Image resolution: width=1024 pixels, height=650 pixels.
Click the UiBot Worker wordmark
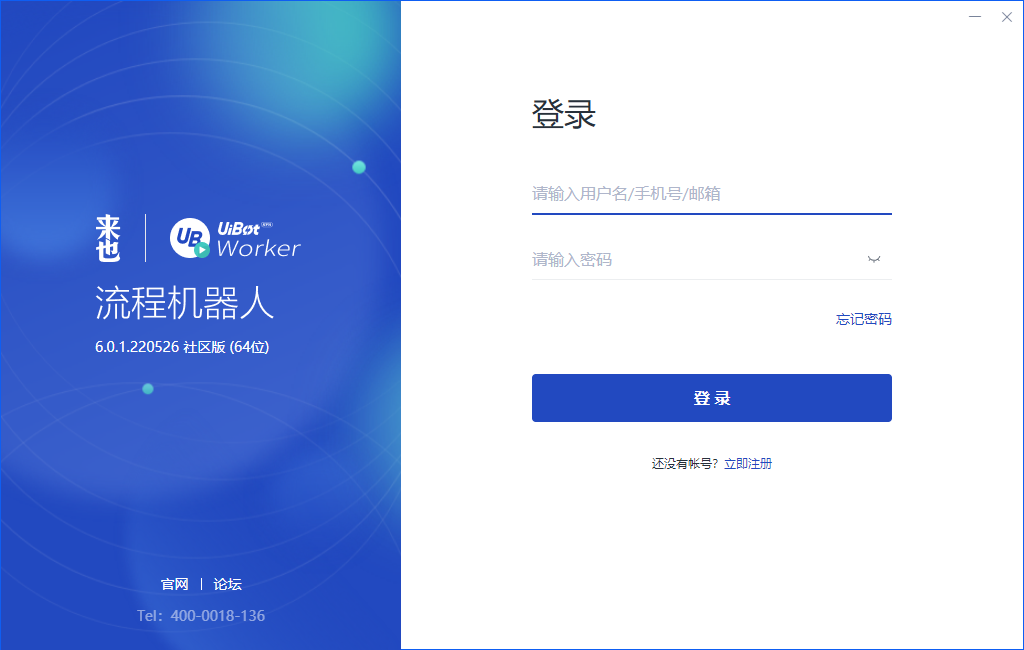point(258,239)
